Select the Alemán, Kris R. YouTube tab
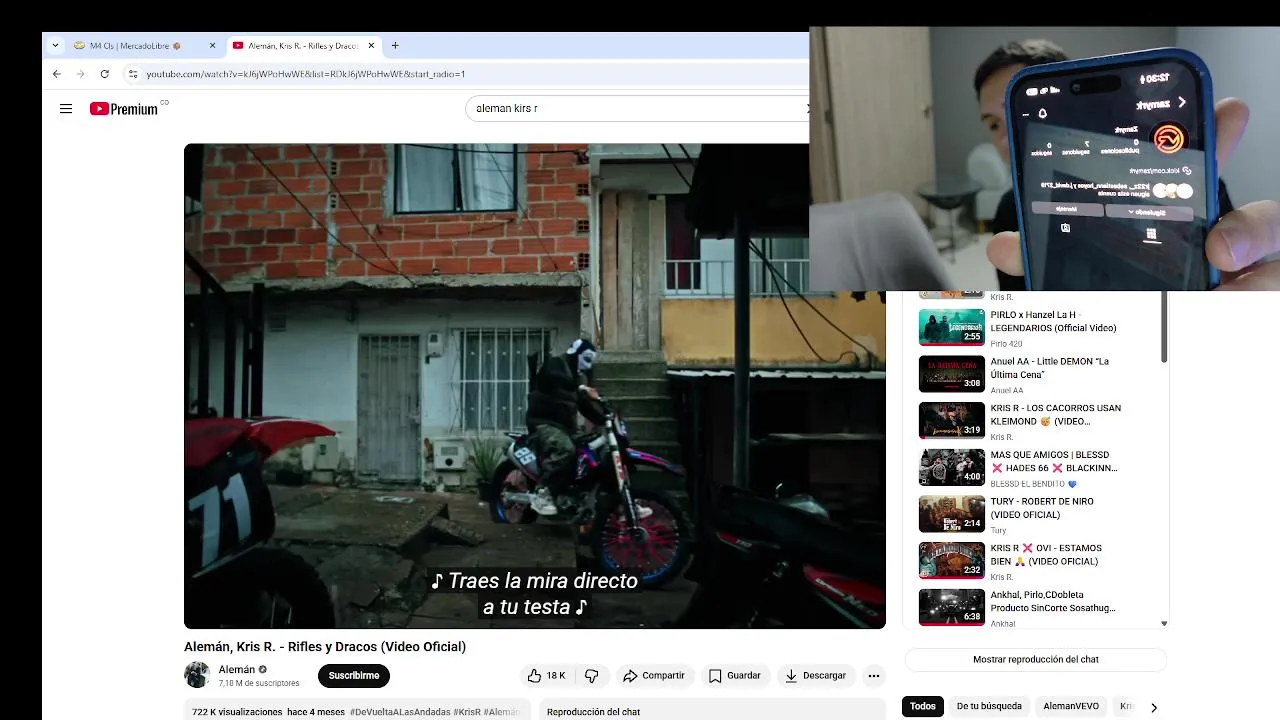Viewport: 1280px width, 720px height. point(303,46)
